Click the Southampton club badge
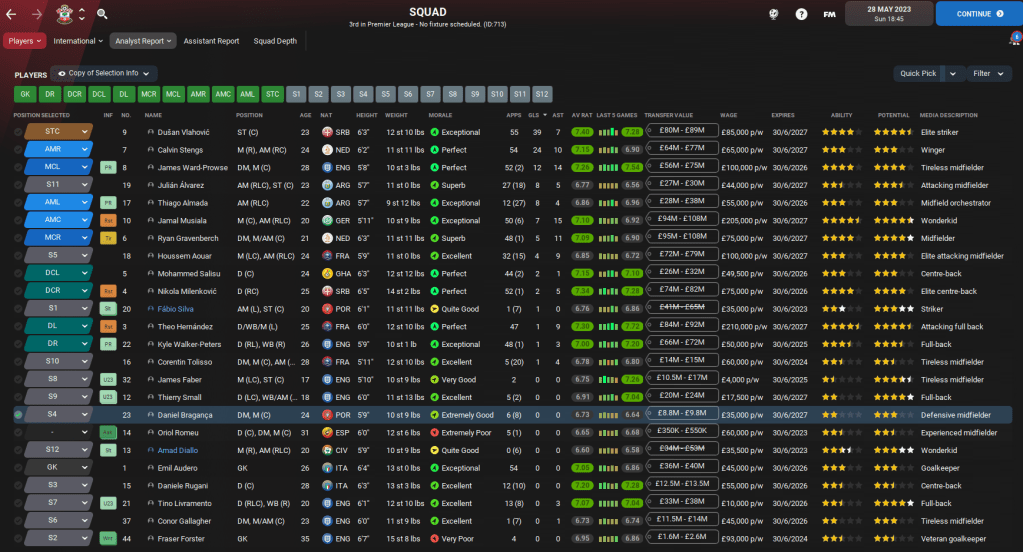This screenshot has width=1023, height=552. click(64, 15)
